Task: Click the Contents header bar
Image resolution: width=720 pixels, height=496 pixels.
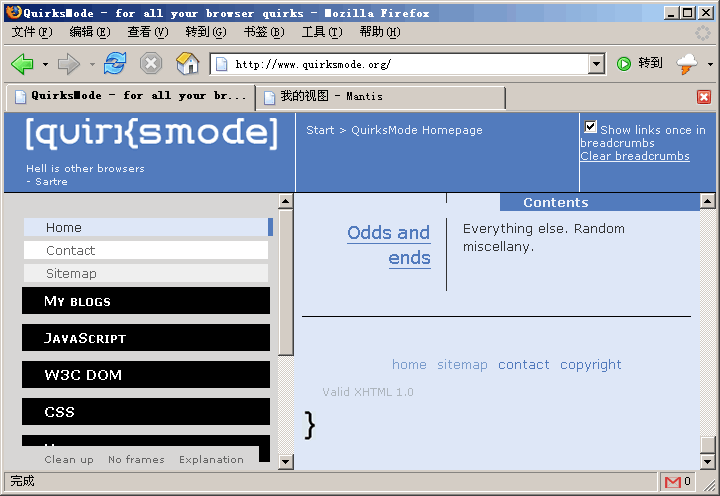Action: (600, 203)
